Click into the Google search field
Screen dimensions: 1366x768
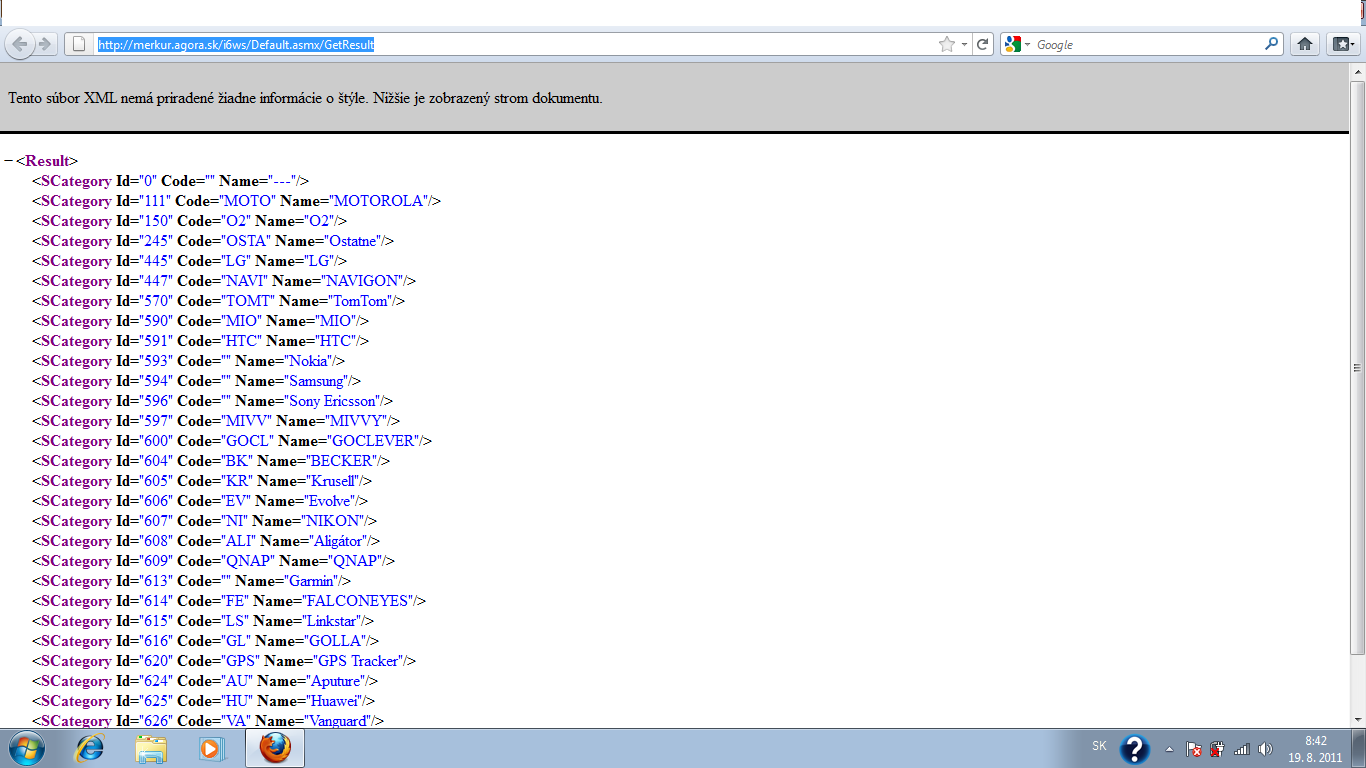(1148, 44)
